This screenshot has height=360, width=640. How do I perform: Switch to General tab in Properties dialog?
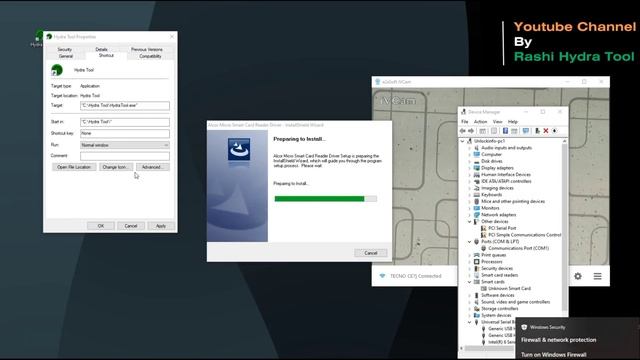[x=66, y=56]
